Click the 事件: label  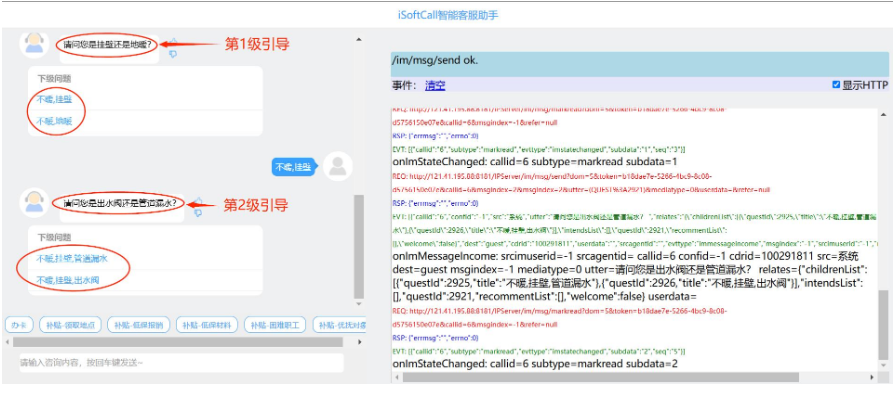(404, 86)
